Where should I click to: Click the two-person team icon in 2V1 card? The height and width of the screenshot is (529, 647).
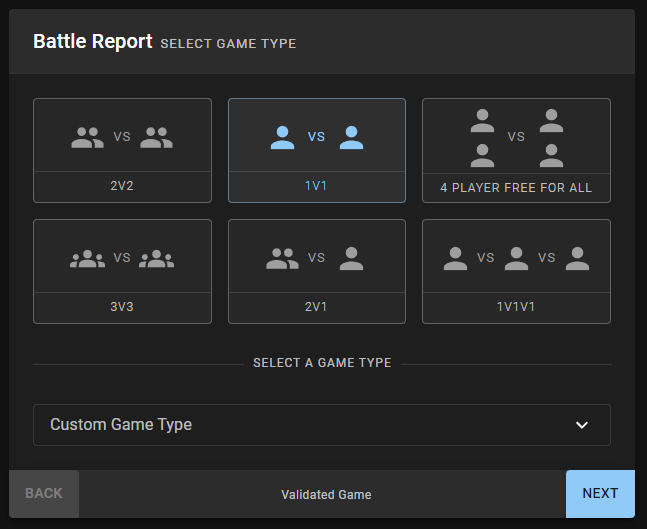tap(283, 259)
